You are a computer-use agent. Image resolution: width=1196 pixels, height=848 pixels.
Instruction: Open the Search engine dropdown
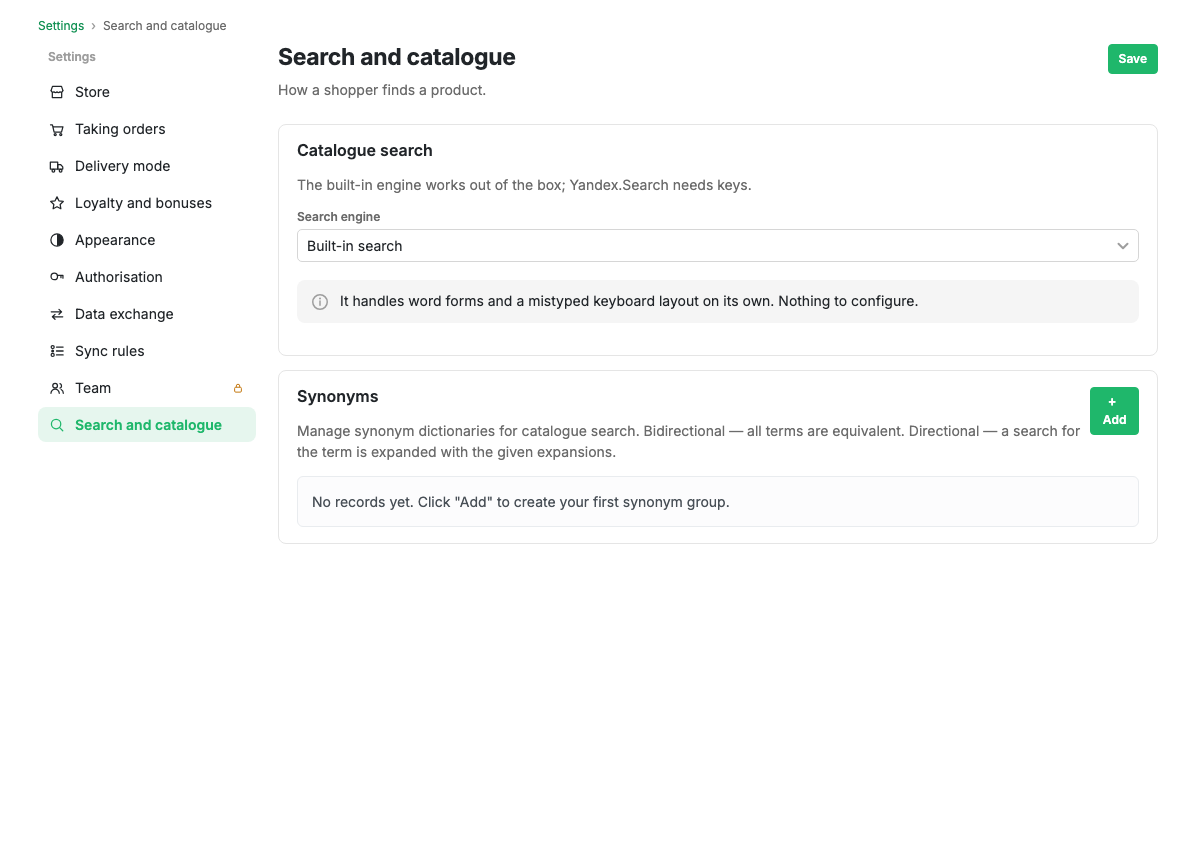718,246
